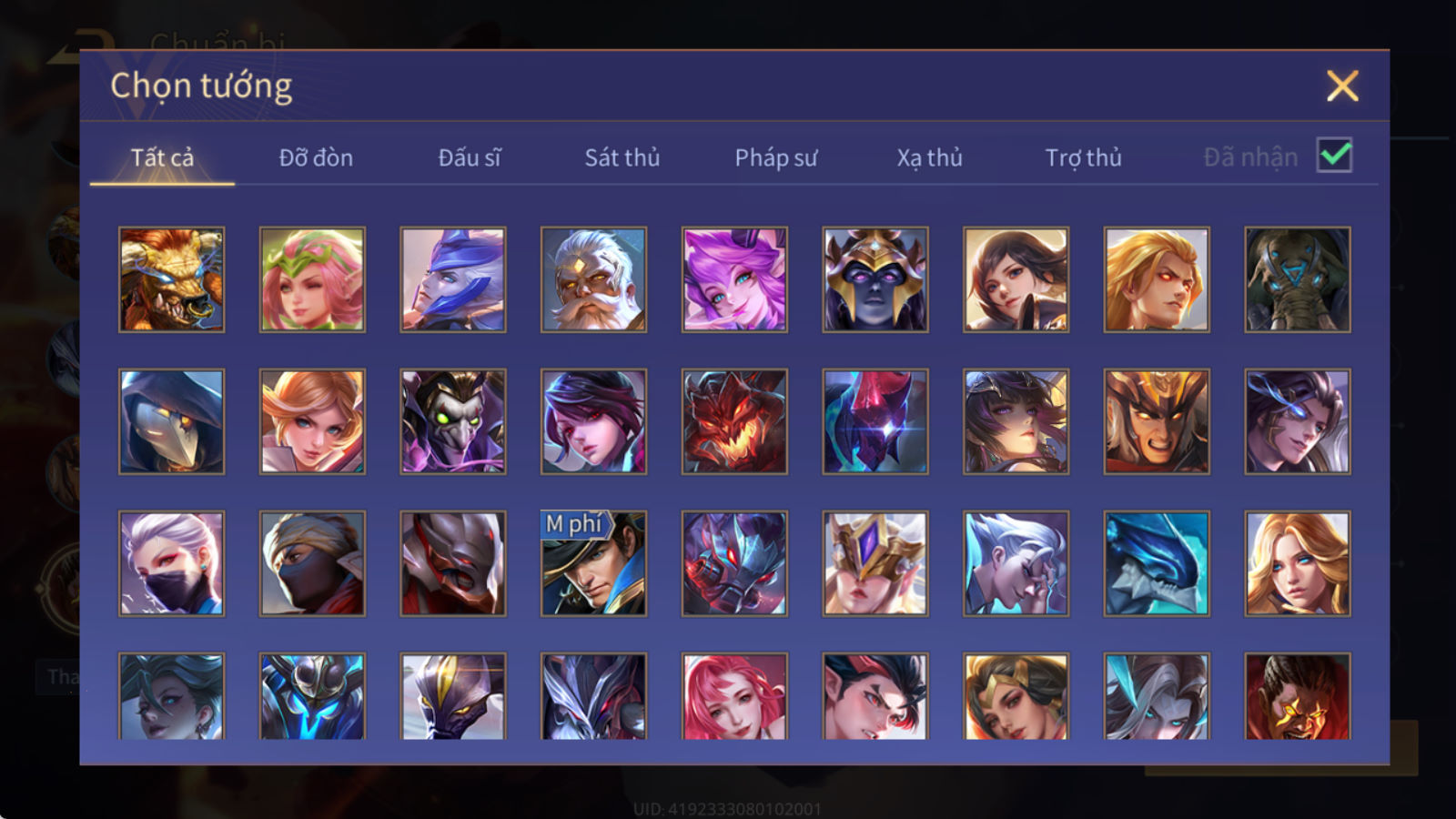Choose the green-eyed purple joker hero

pos(453,421)
